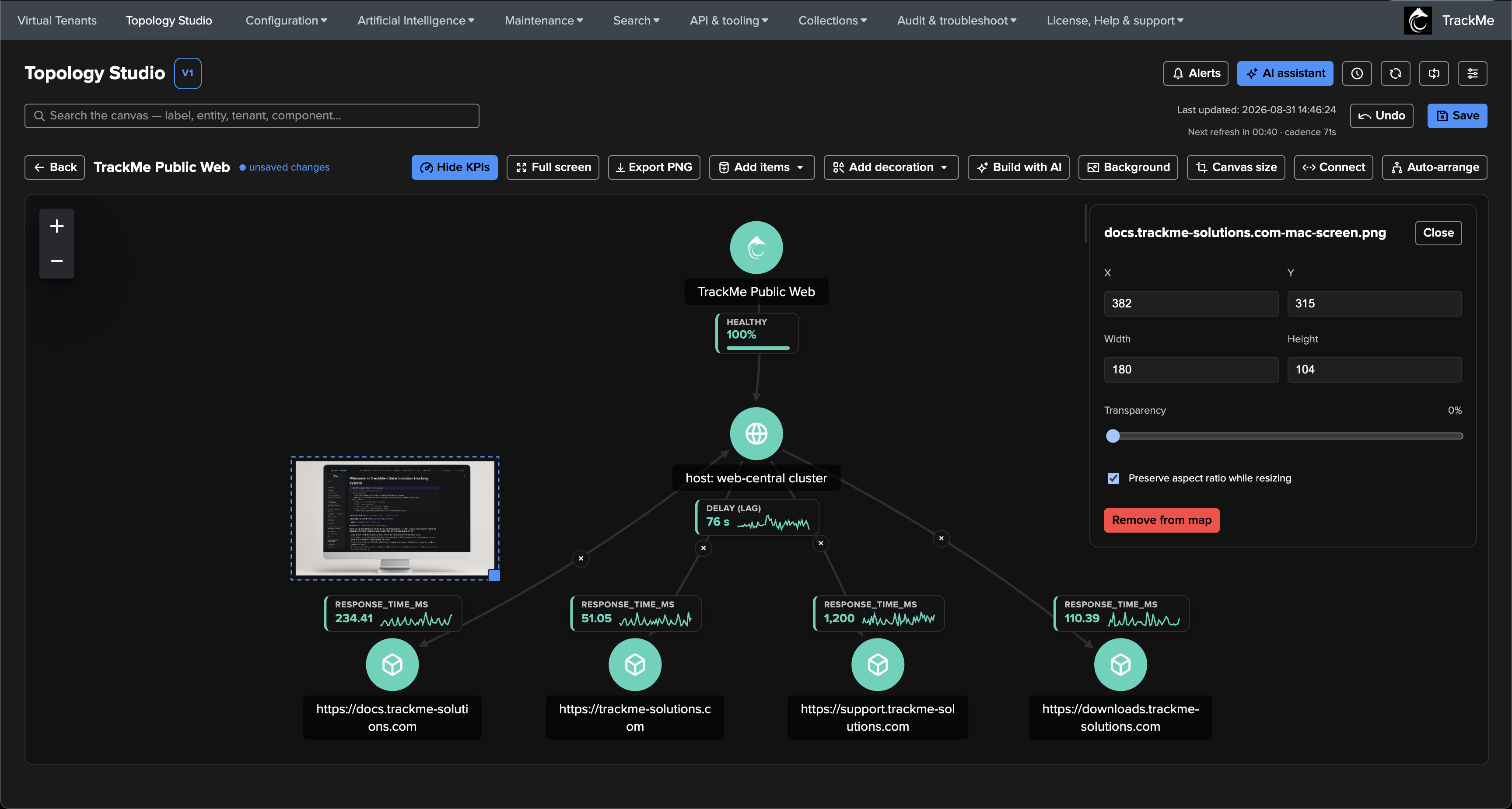Expand the Configuration menu
The height and width of the screenshot is (809, 1512).
pos(286,21)
